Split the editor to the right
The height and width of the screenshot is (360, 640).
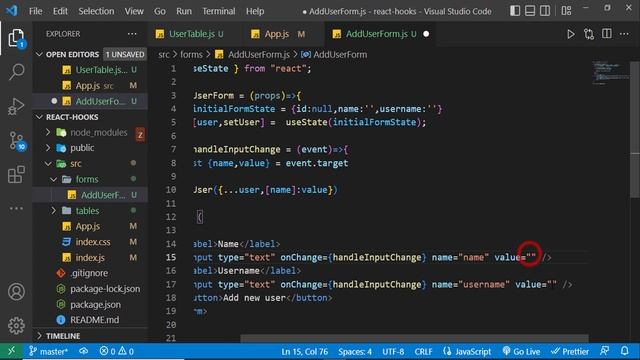coord(607,34)
